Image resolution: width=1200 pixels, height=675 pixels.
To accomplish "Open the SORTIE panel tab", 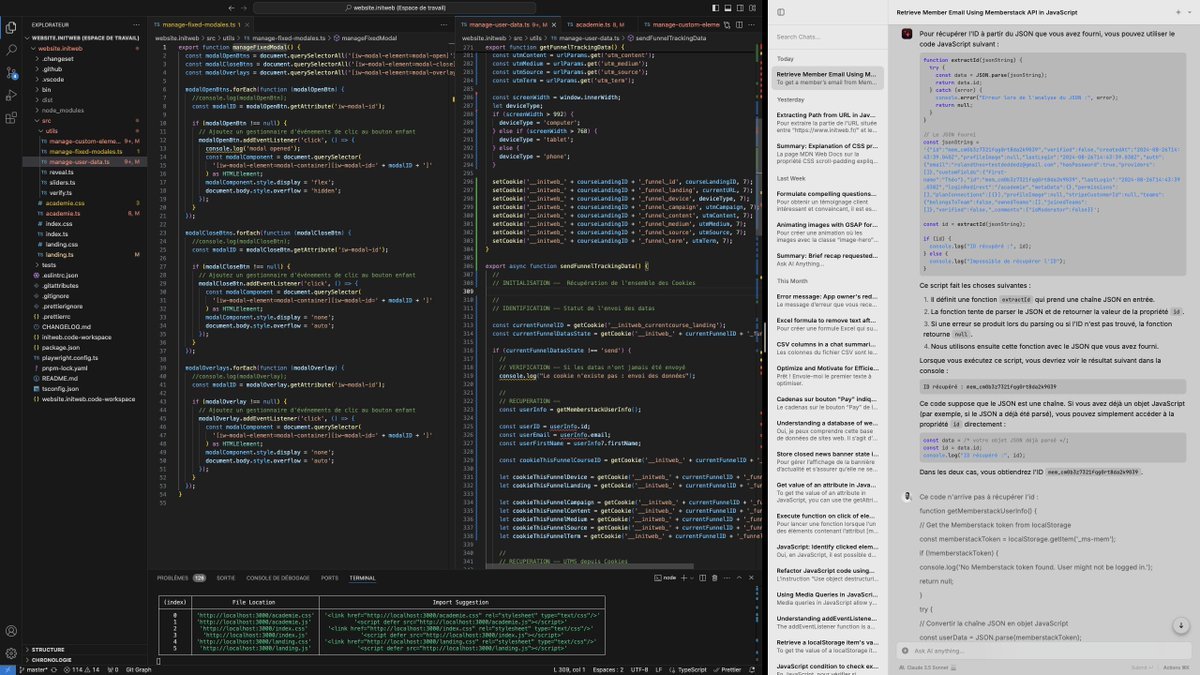I will 226,577.
